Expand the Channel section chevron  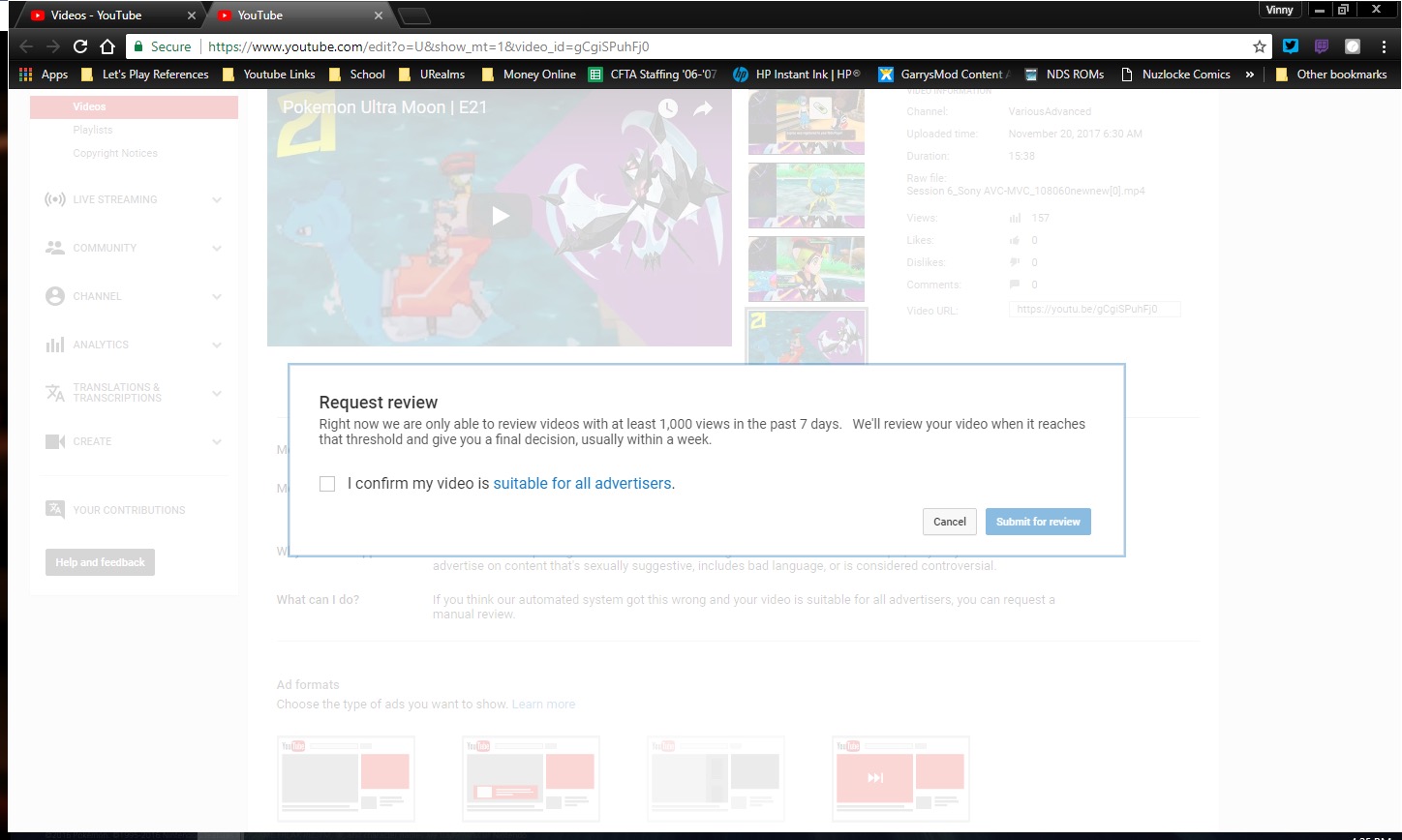click(x=217, y=296)
